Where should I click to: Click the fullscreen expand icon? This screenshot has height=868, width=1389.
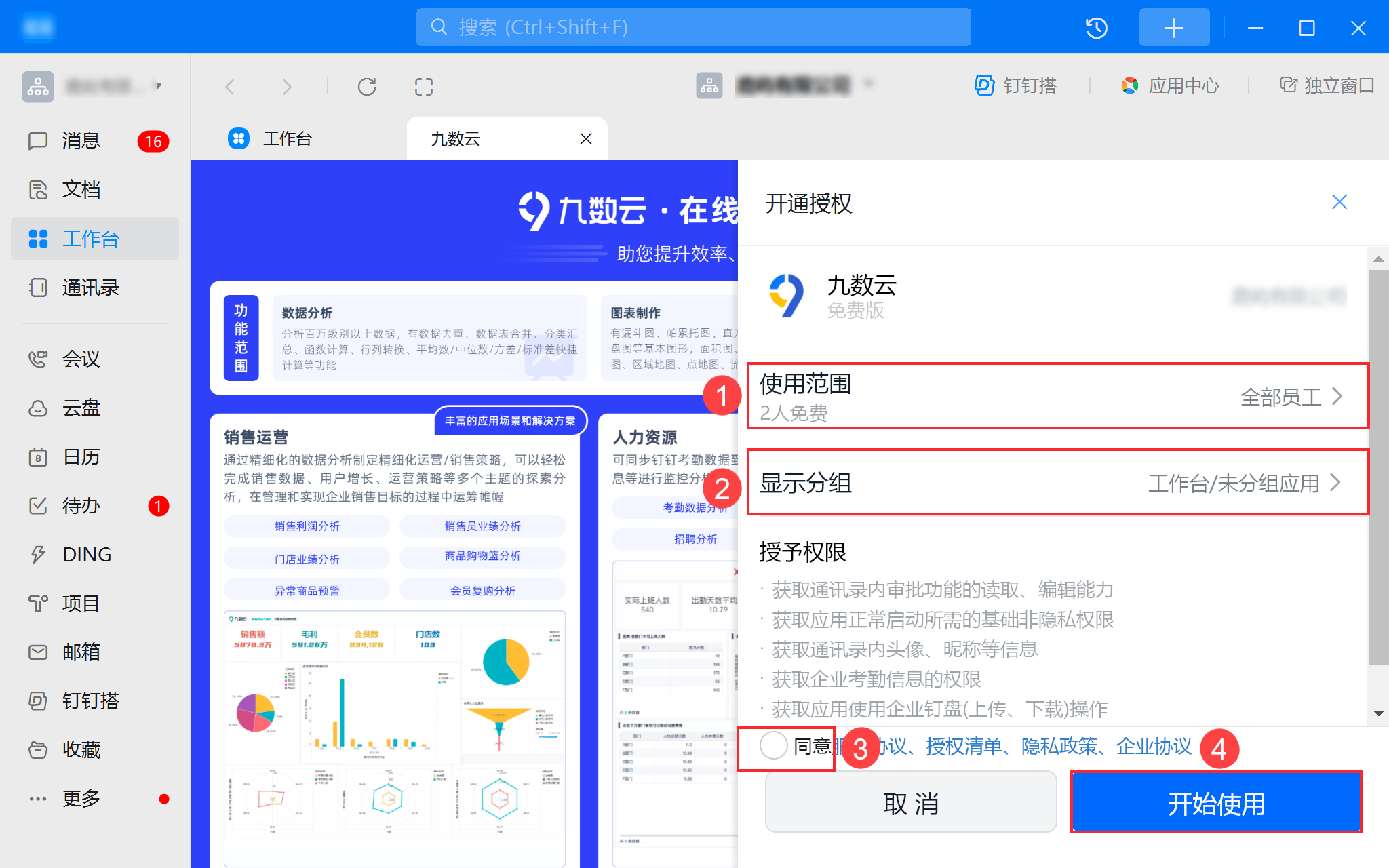point(424,87)
